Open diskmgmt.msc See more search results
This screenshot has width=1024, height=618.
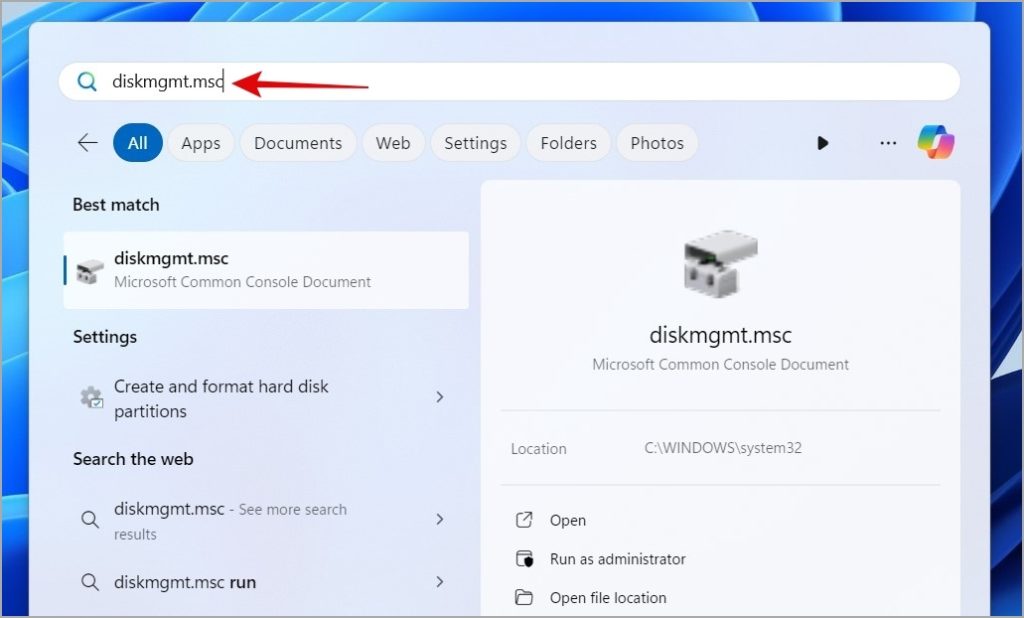point(266,521)
